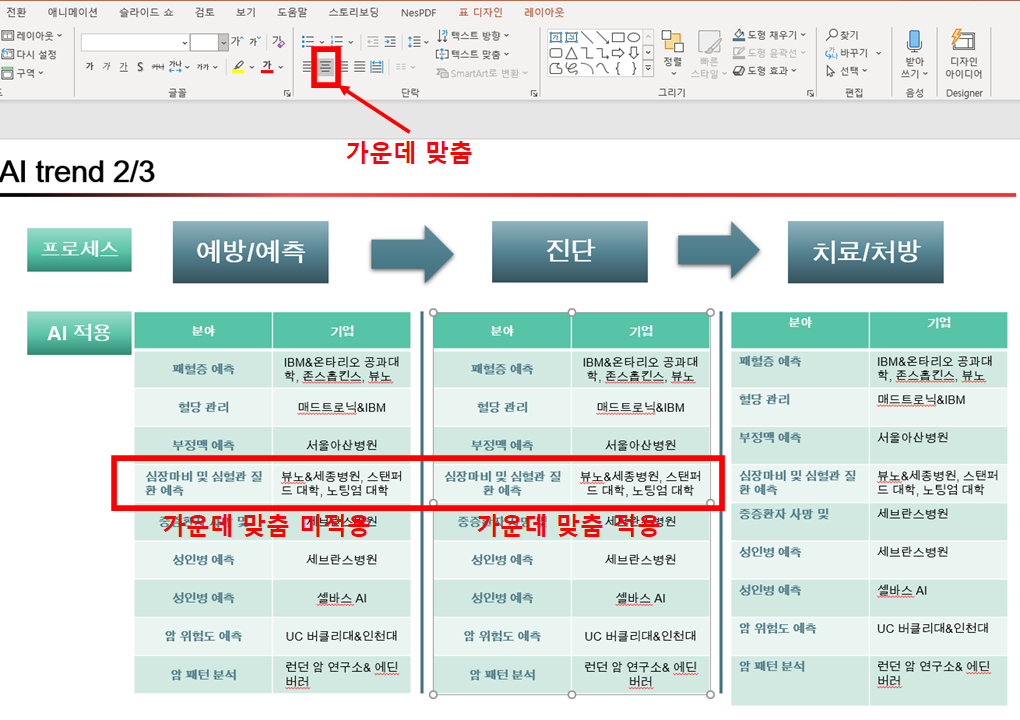Pick the right brace shape
Viewport: 1020px width, 720px height.
pos(634,68)
